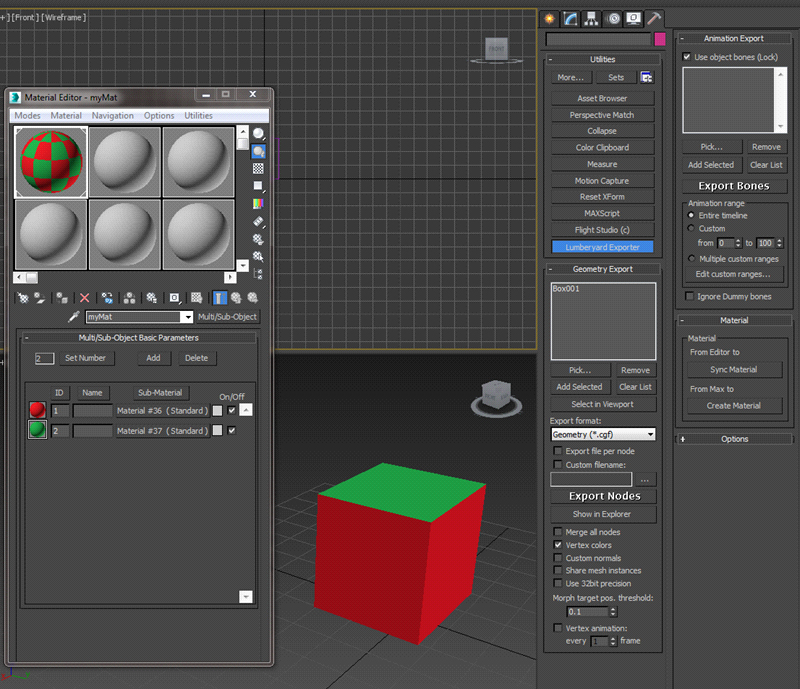Image resolution: width=800 pixels, height=689 pixels.
Task: Click the Export Nodes button
Action: click(x=605, y=496)
